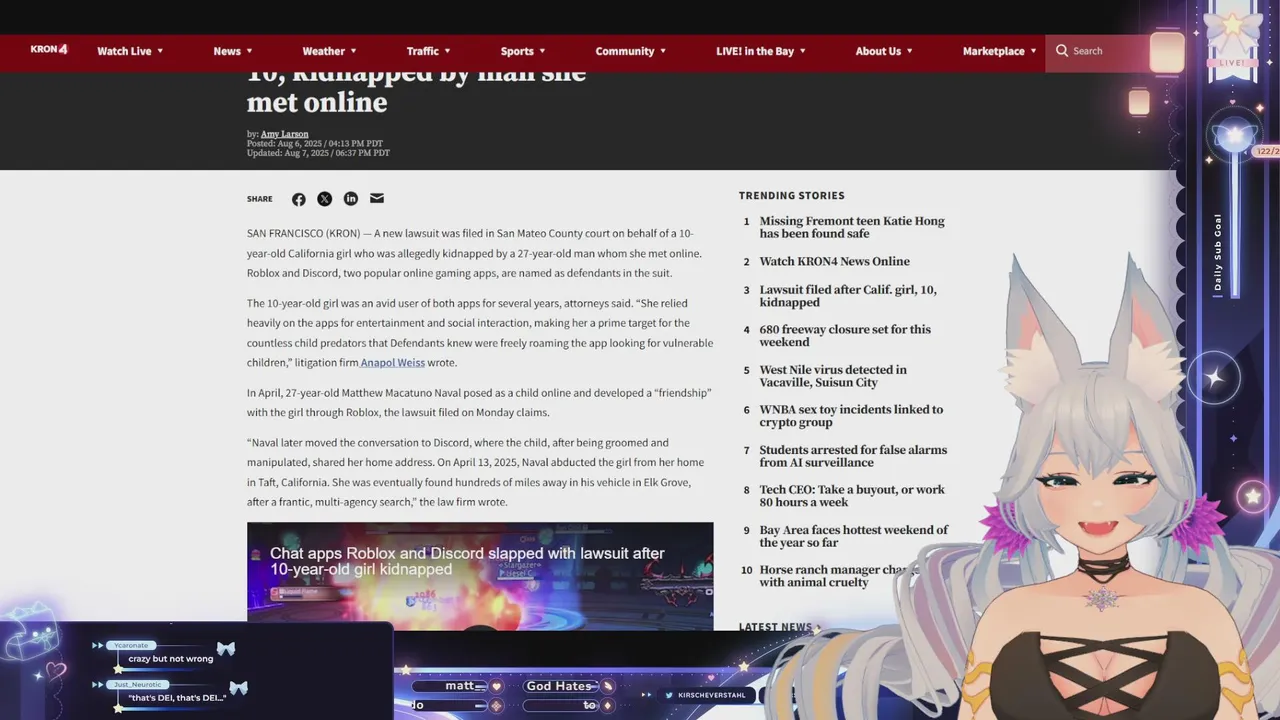
Task: Play the Roblox and Discord lawsuit video
Action: (480, 576)
